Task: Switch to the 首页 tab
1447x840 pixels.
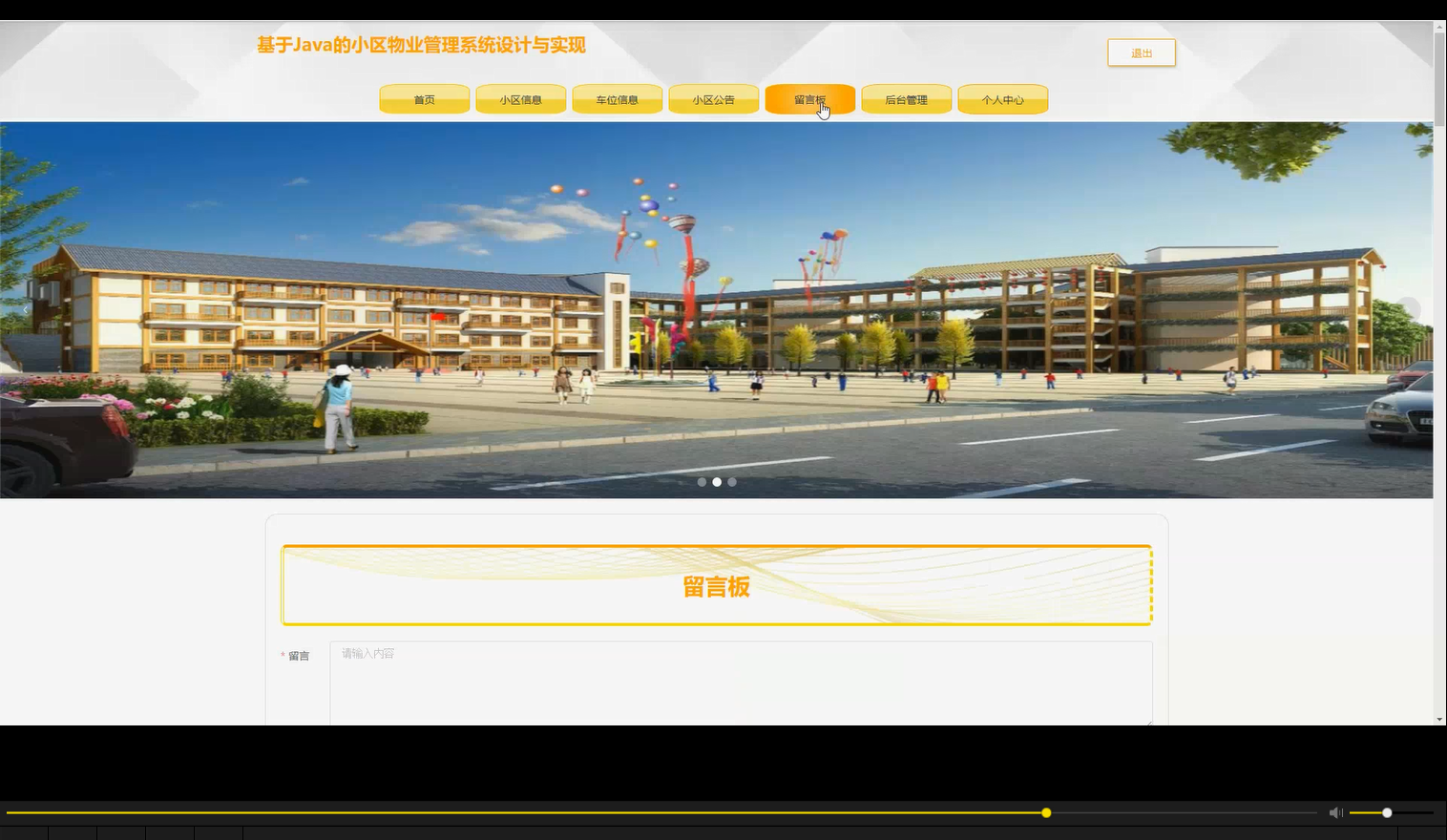Action: coord(423,99)
